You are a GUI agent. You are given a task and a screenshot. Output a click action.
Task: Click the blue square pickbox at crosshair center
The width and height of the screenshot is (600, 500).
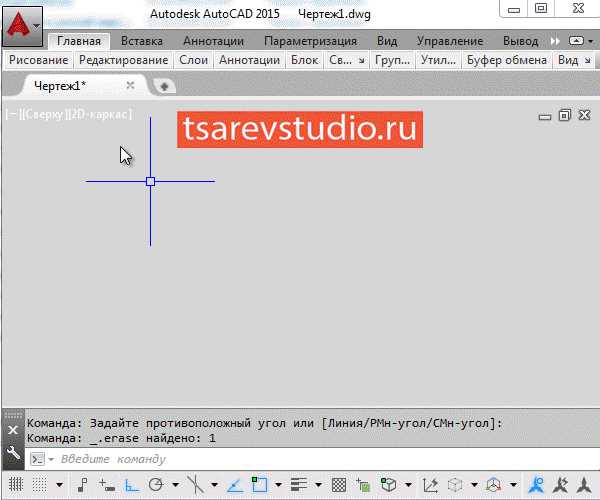click(x=150, y=181)
